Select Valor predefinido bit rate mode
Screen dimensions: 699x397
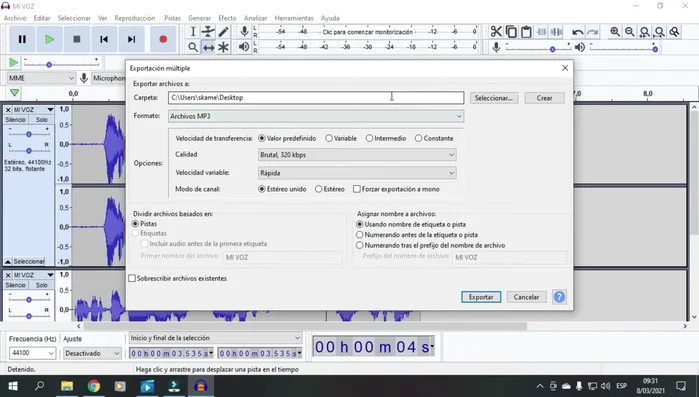pos(287,138)
